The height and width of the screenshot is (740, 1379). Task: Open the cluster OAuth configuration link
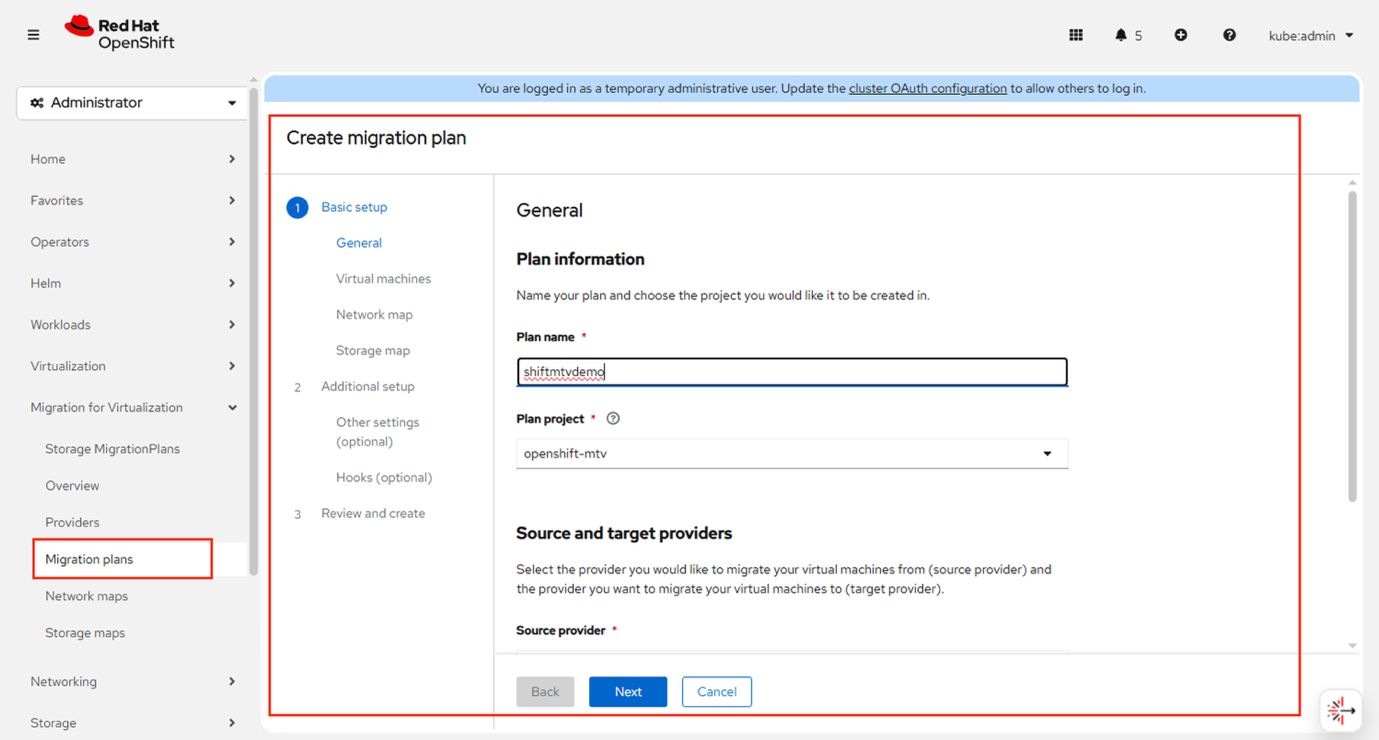[x=927, y=88]
